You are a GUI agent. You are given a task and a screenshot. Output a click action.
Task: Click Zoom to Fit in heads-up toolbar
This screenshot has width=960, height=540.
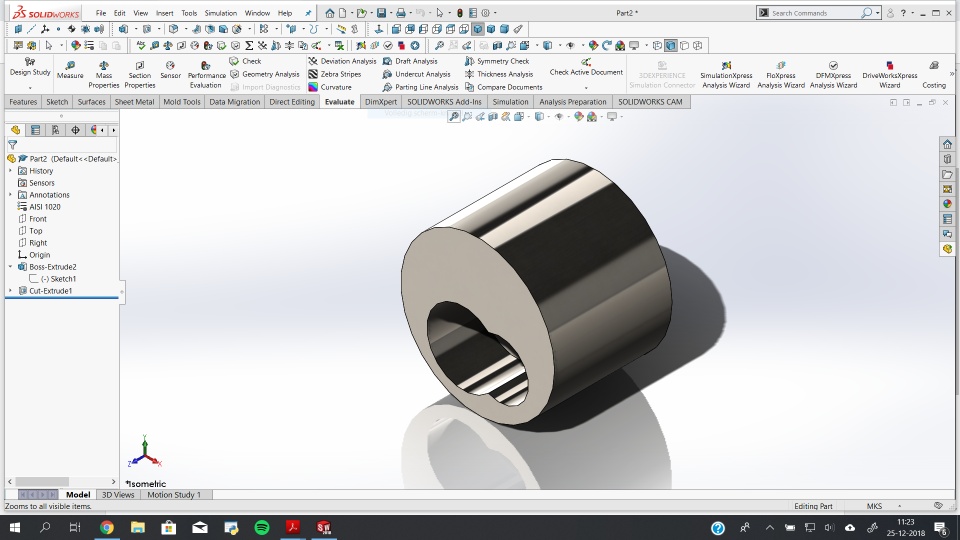point(454,116)
